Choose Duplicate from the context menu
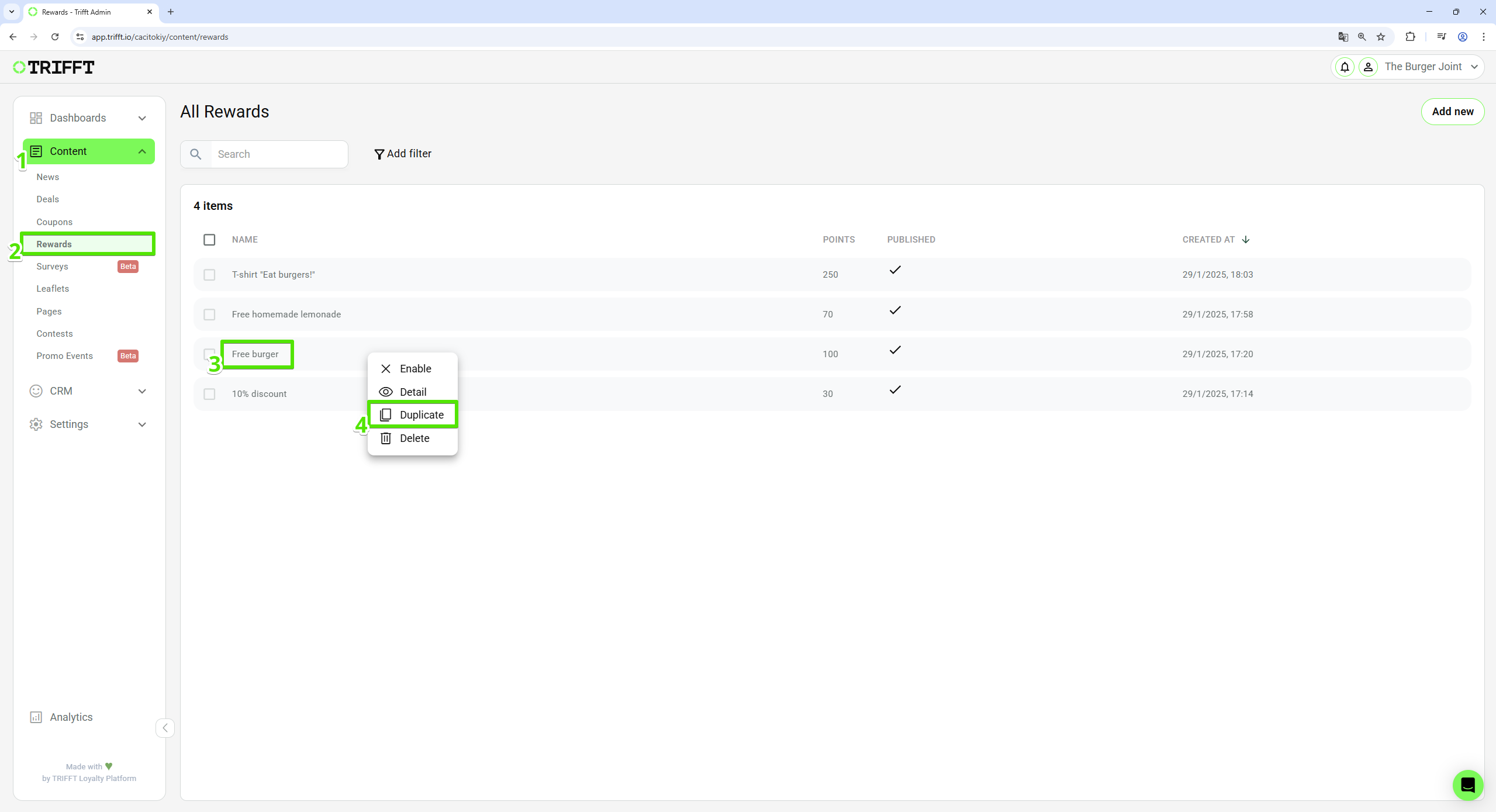 pyautogui.click(x=421, y=415)
